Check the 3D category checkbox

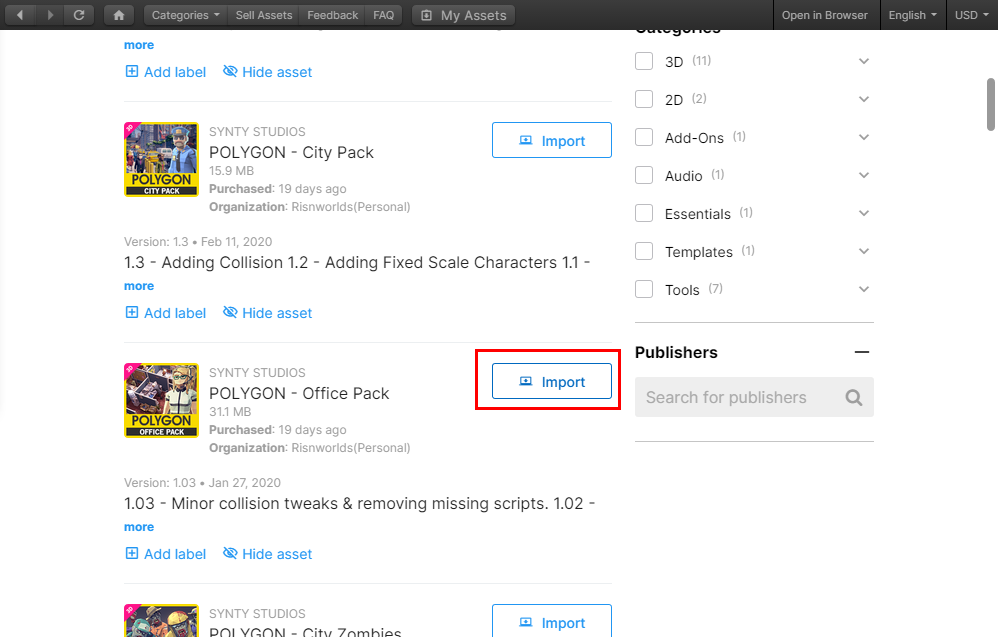pyautogui.click(x=644, y=61)
